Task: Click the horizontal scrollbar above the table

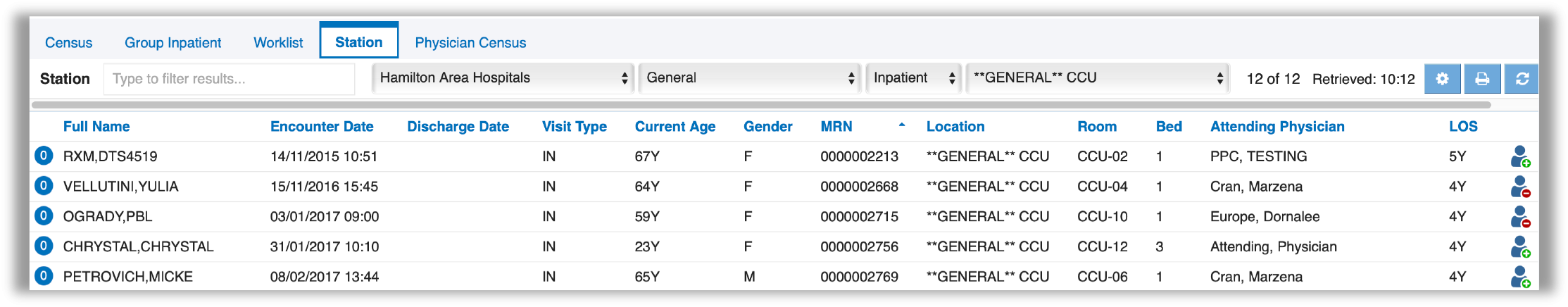Action: pos(760,105)
